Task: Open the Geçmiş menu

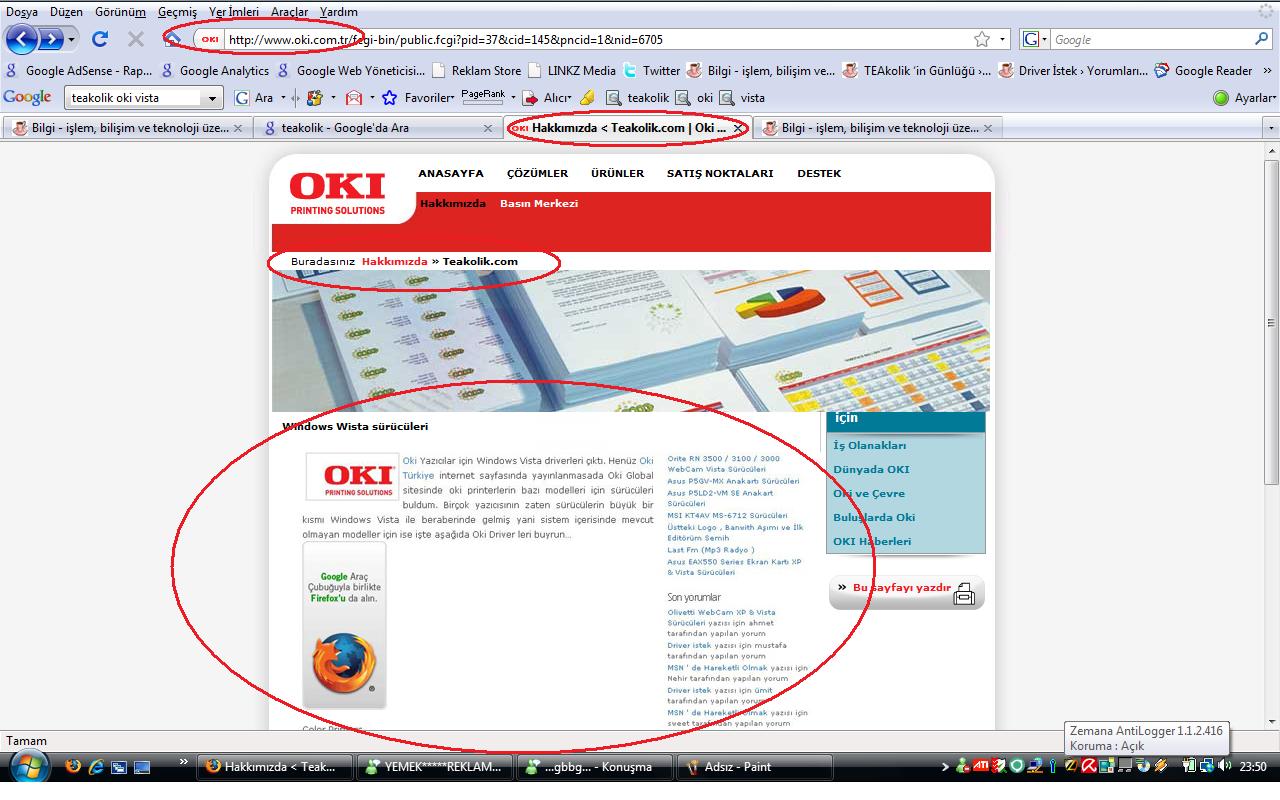Action: point(177,12)
